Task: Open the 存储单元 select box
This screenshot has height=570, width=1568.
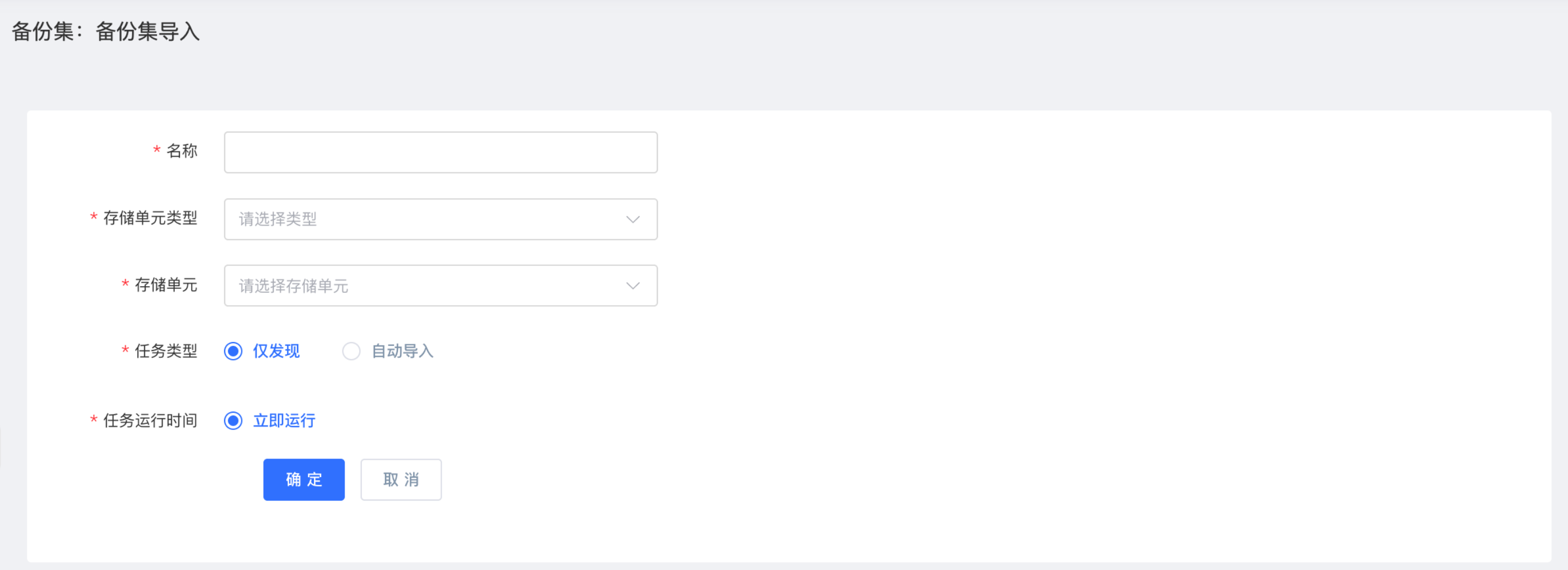Action: click(x=440, y=286)
